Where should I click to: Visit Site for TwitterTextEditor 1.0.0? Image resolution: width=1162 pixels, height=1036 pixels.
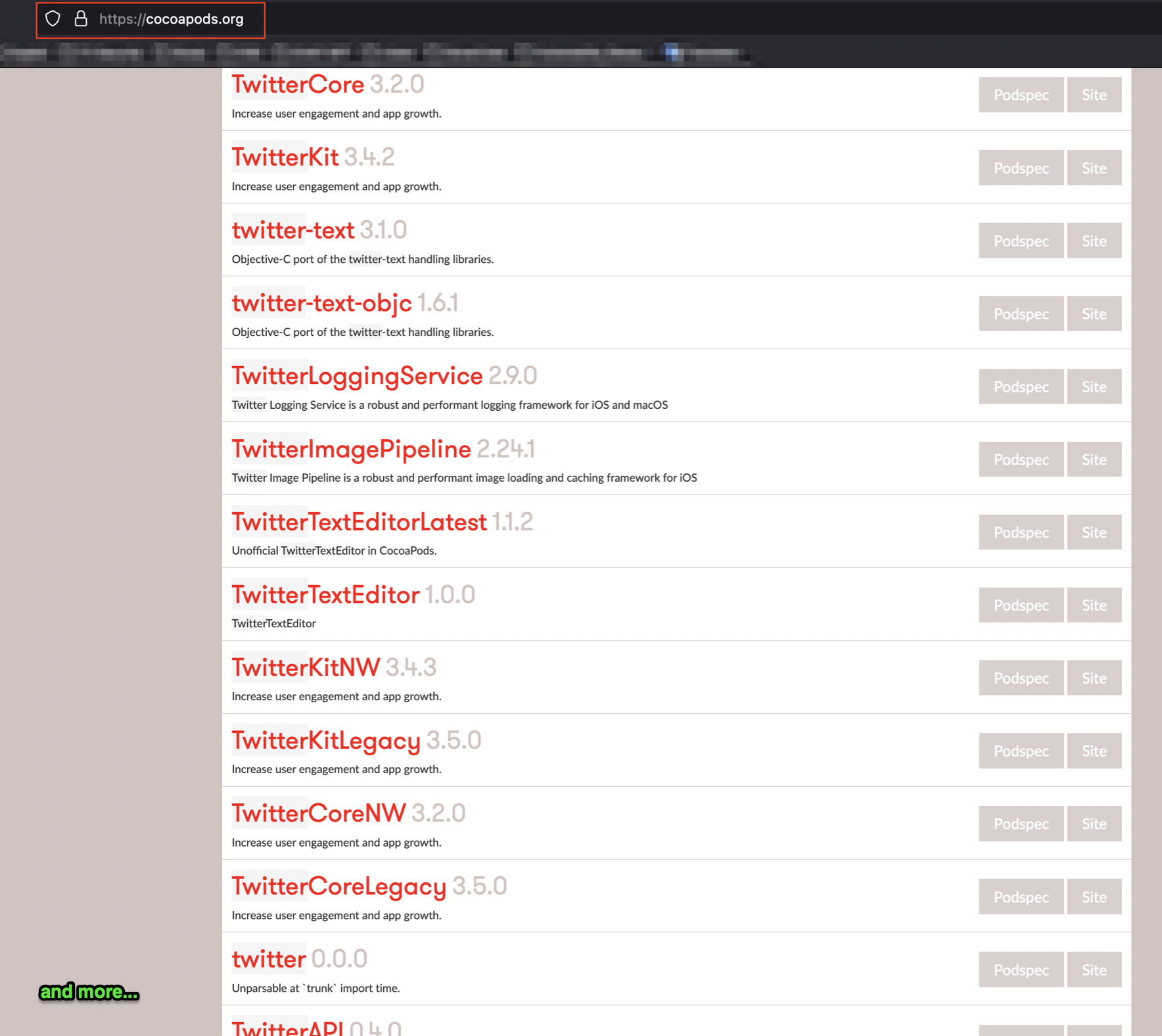(x=1094, y=606)
